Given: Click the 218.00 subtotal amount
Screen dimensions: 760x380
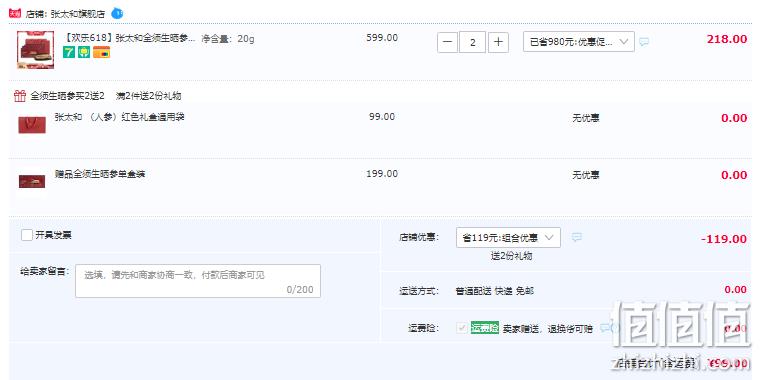Looking at the screenshot, I should coord(727,39).
